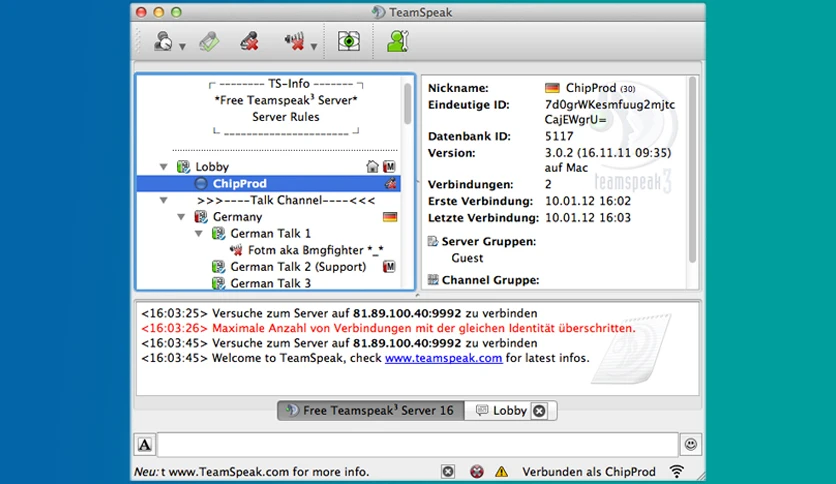Click the status bar close news icon
Image resolution: width=836 pixels, height=484 pixels.
coord(448,472)
